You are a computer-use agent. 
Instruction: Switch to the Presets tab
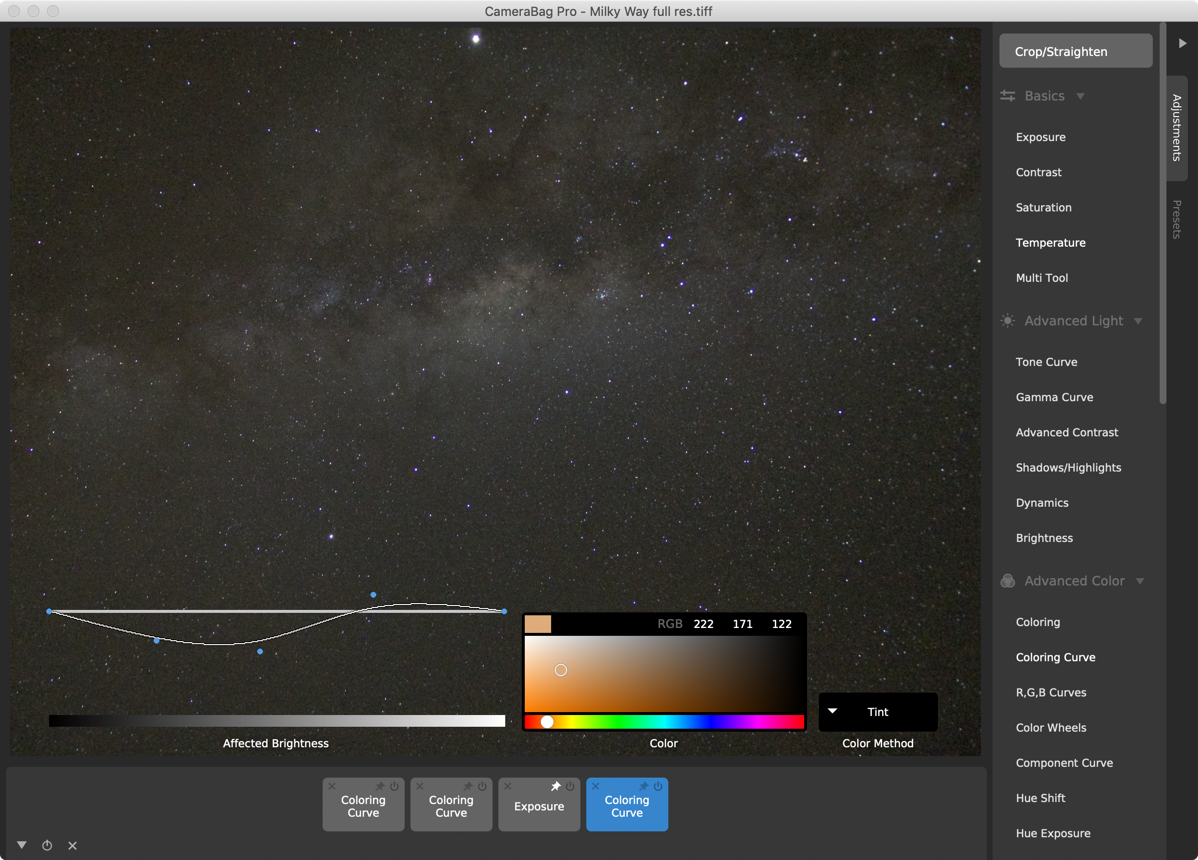pos(1177,219)
